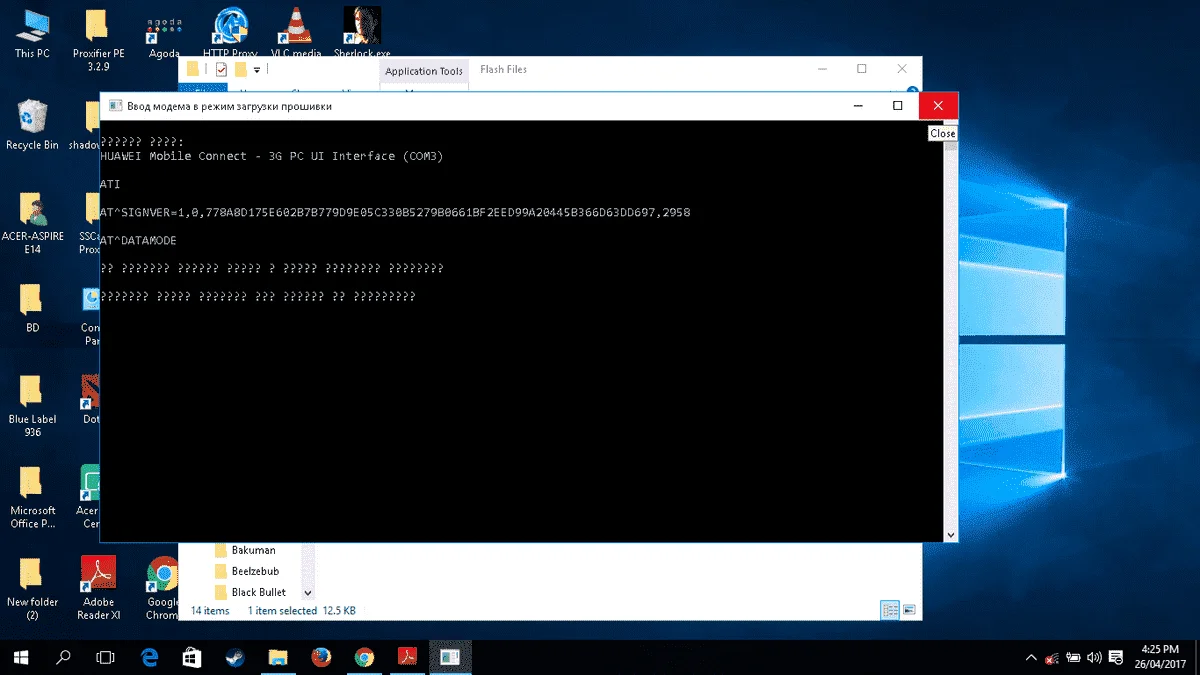The width and height of the screenshot is (1200, 675).
Task: Open the Microsoft Office folder on desktop
Action: pyautogui.click(x=32, y=497)
